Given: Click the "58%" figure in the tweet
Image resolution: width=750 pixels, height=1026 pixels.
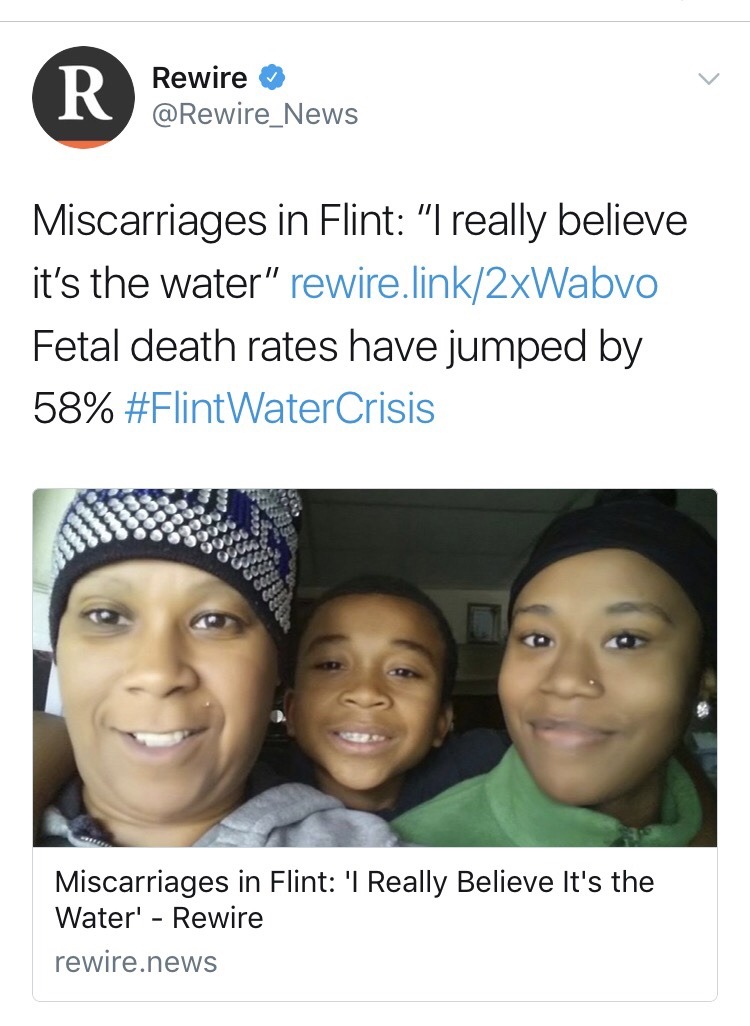Looking at the screenshot, I should pos(72,408).
